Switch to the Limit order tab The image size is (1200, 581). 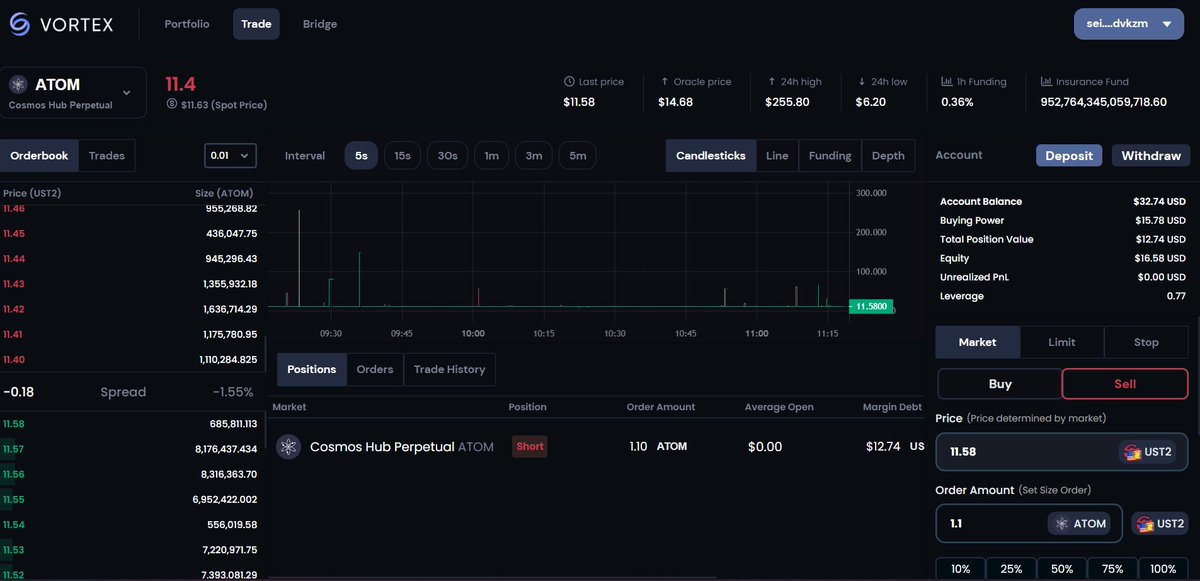pyautogui.click(x=1061, y=342)
